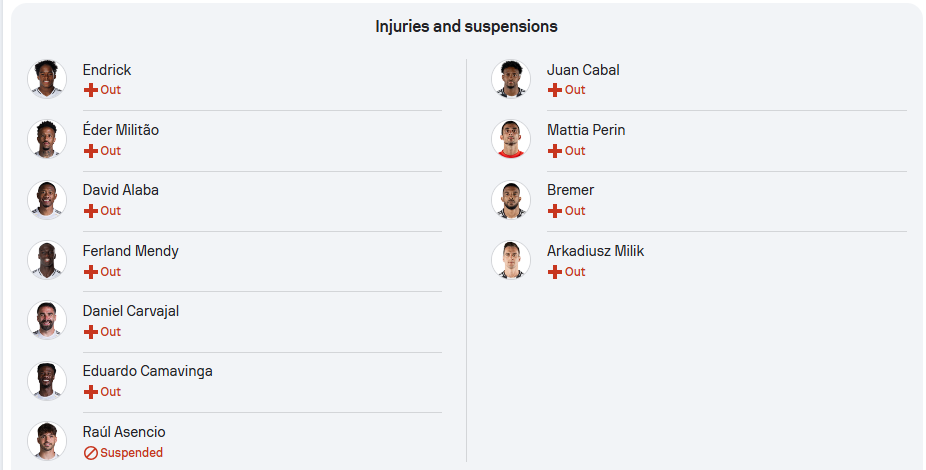Click Éder Militão's avatar image

(x=47, y=139)
